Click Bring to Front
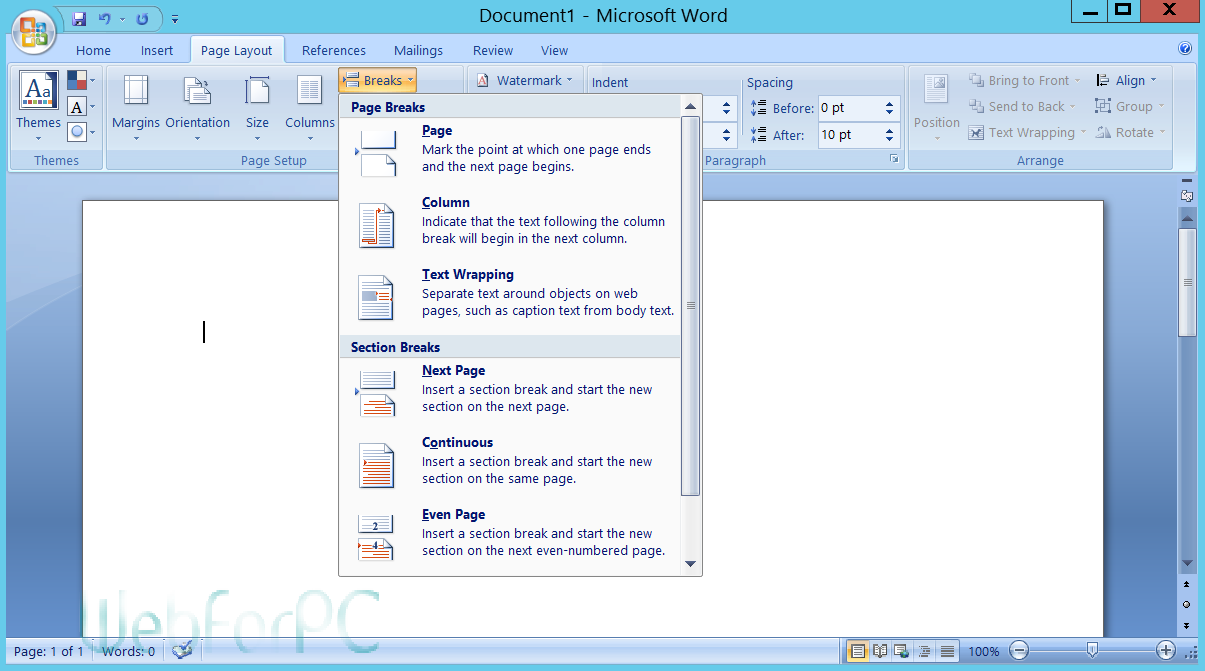The width and height of the screenshot is (1205, 671). click(x=1025, y=80)
